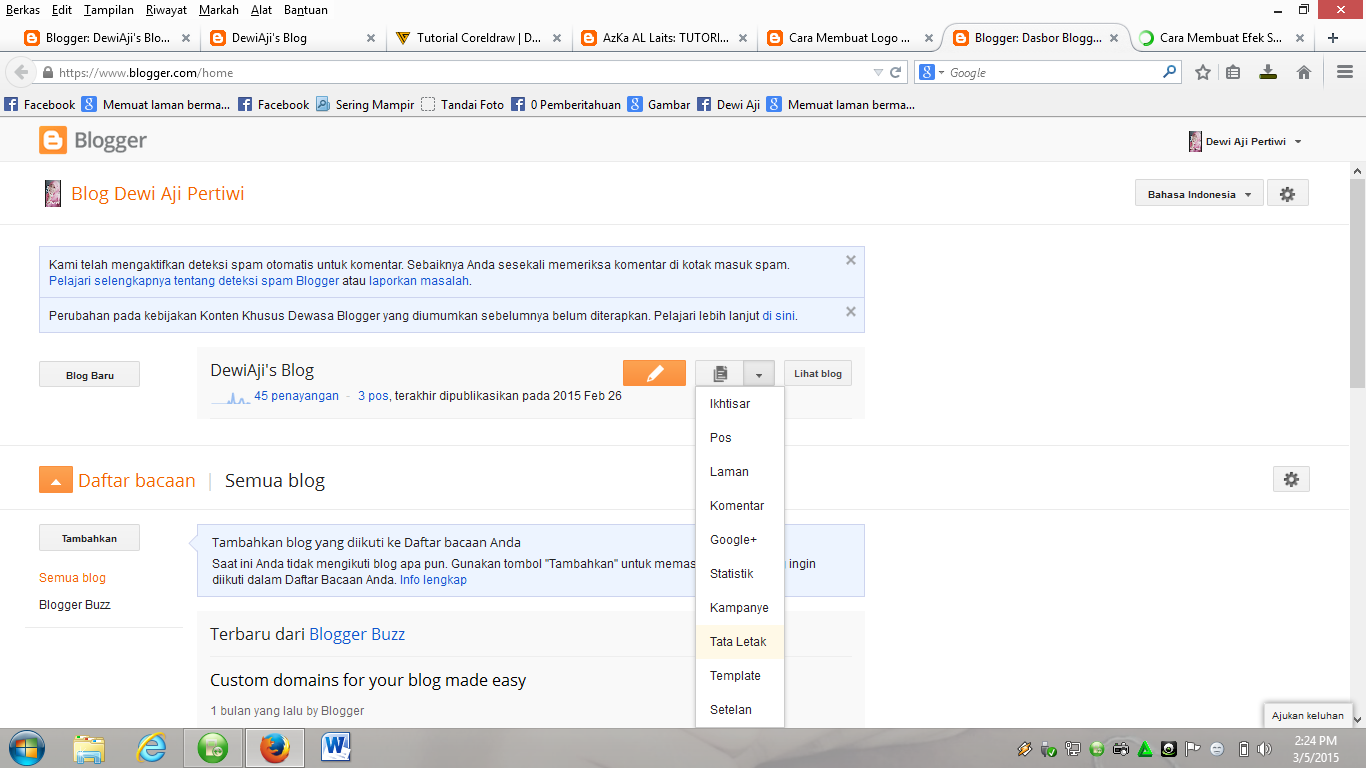Image resolution: width=1366 pixels, height=768 pixels.
Task: Go to the home page icon
Action: 1304,73
